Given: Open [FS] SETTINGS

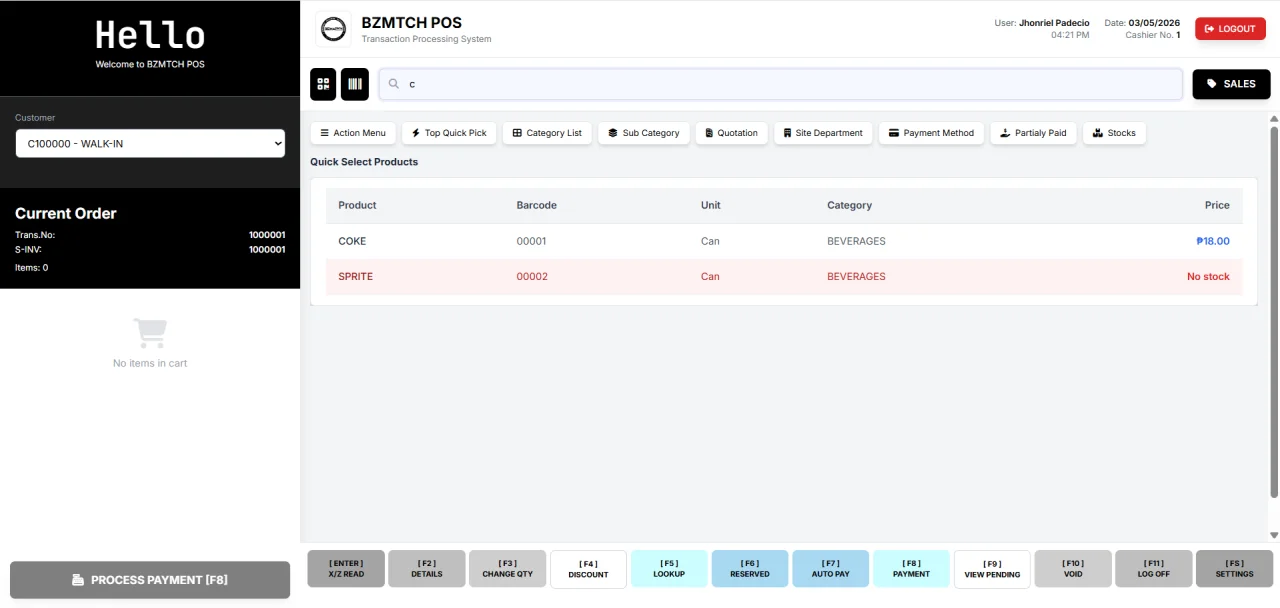Looking at the screenshot, I should [1234, 569].
